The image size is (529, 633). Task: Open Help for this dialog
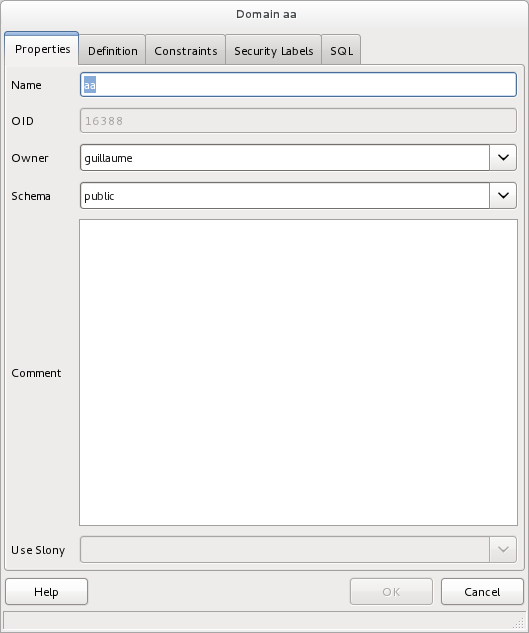pyautogui.click(x=46, y=591)
